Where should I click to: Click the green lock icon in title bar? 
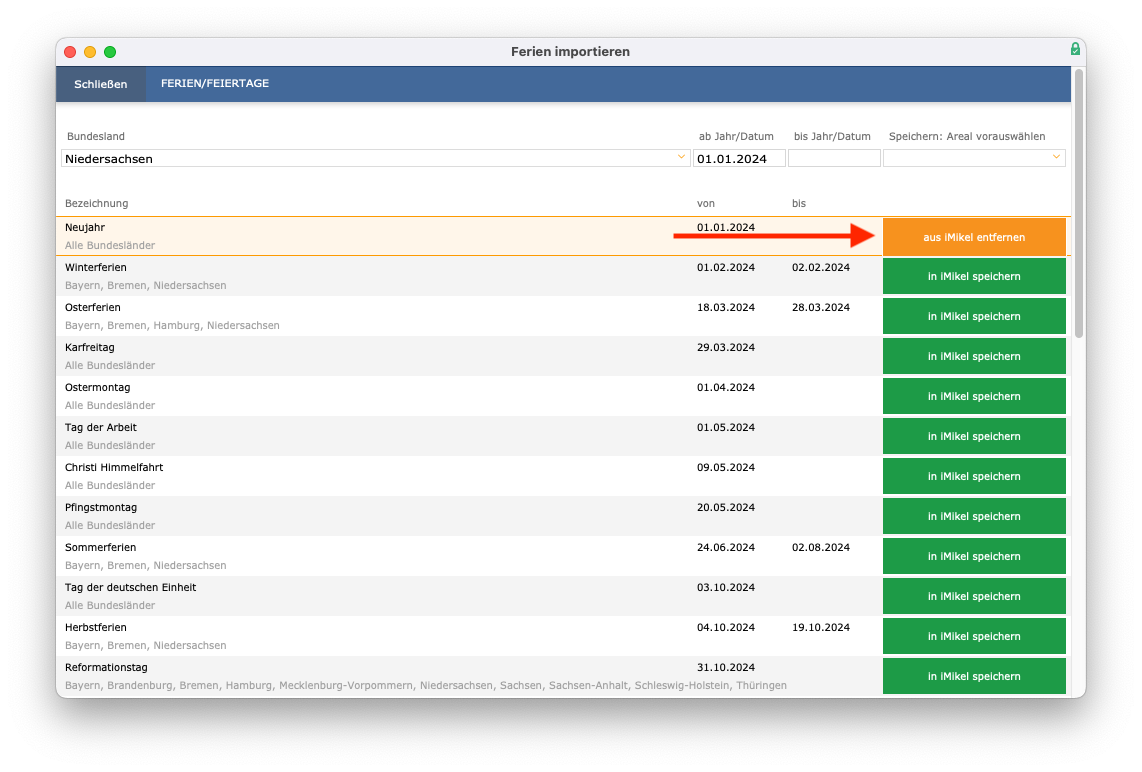pos(1075,49)
